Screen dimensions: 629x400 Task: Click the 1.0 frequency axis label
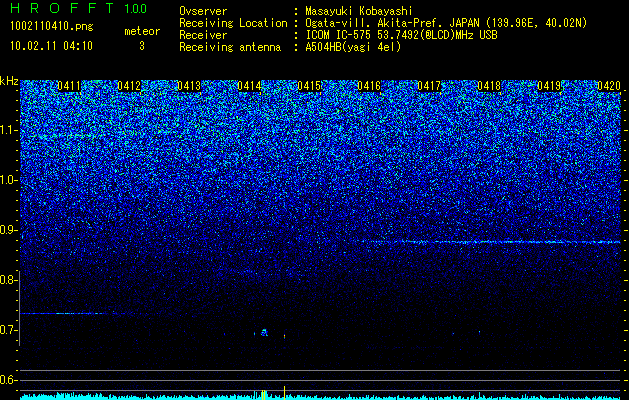pos(8,180)
